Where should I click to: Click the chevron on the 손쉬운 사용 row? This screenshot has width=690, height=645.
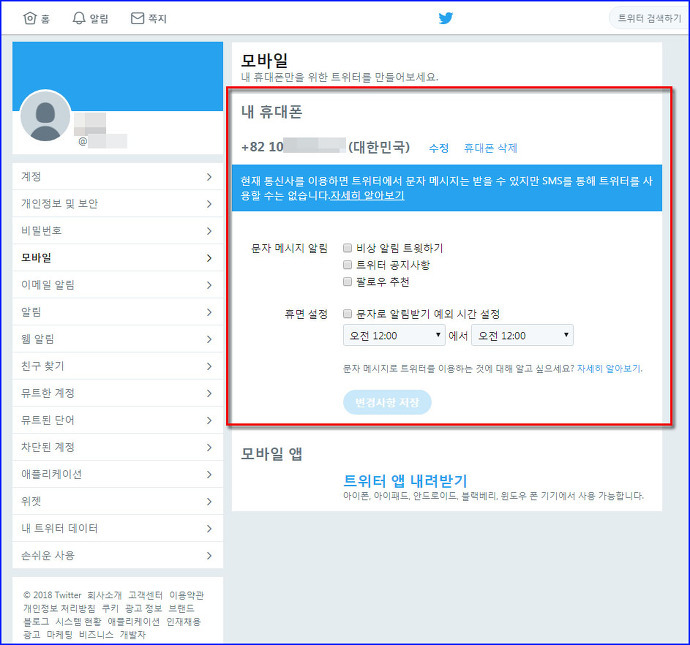[209, 556]
